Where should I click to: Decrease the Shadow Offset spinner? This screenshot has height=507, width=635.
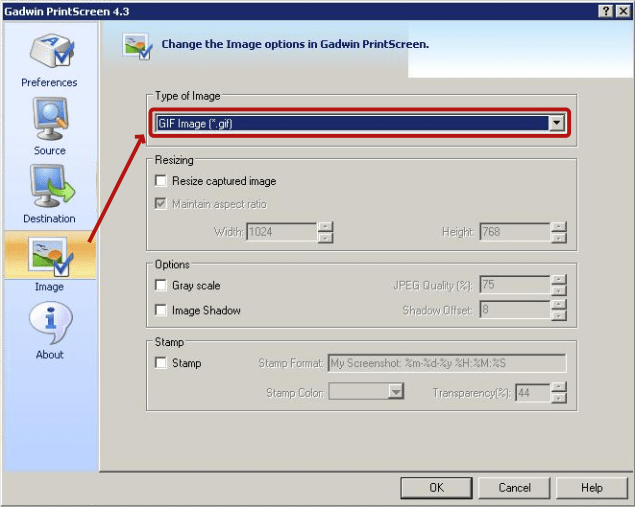[x=558, y=315]
